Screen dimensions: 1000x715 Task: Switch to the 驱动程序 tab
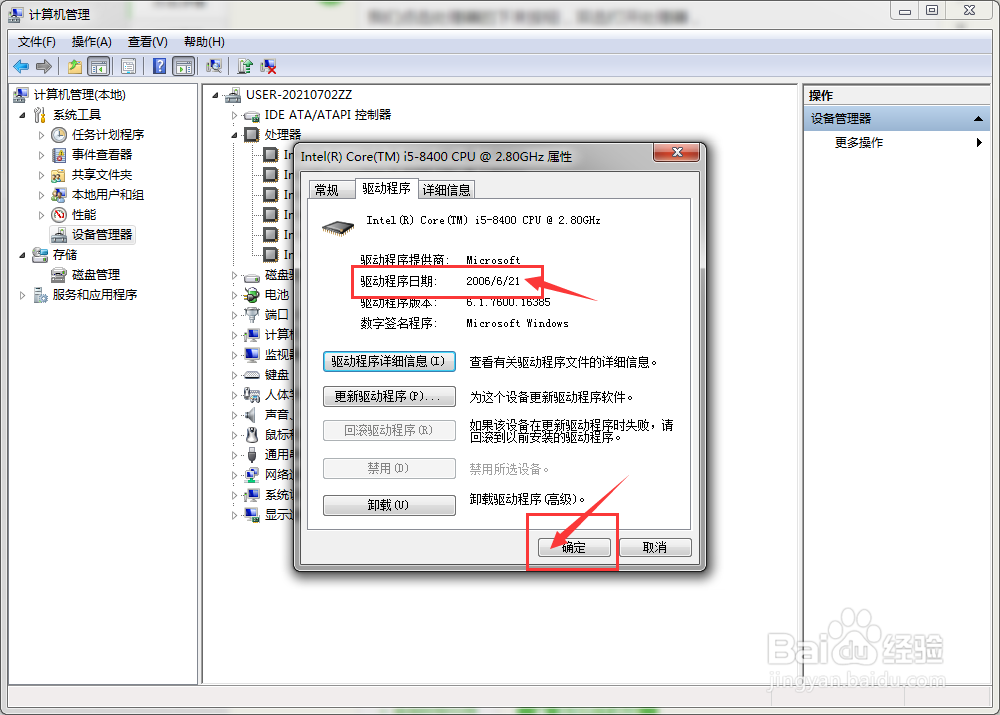(386, 188)
